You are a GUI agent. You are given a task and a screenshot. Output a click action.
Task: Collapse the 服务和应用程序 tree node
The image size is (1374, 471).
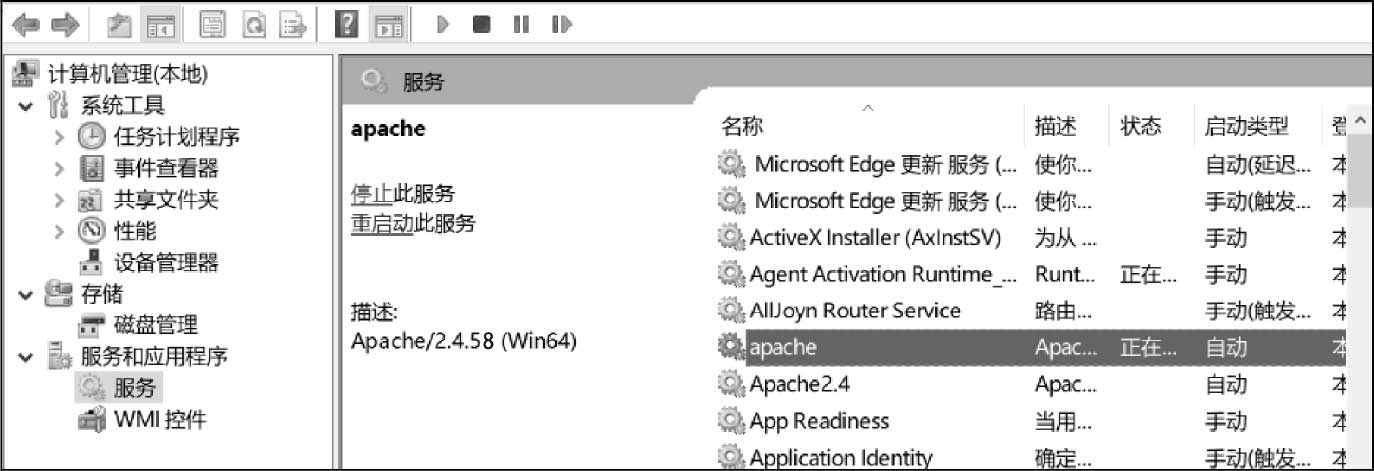[x=26, y=357]
